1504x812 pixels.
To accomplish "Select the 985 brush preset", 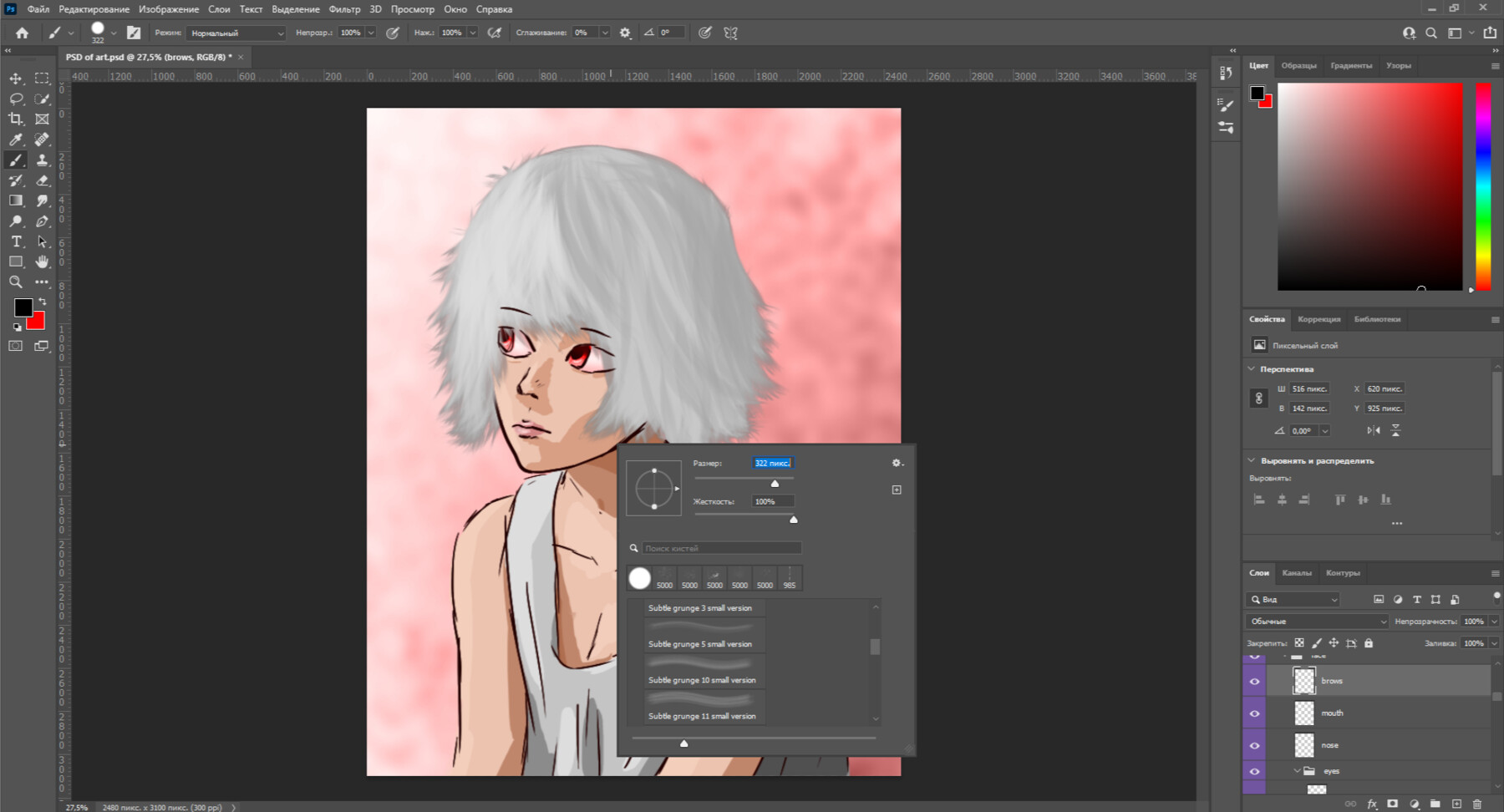I will [790, 578].
